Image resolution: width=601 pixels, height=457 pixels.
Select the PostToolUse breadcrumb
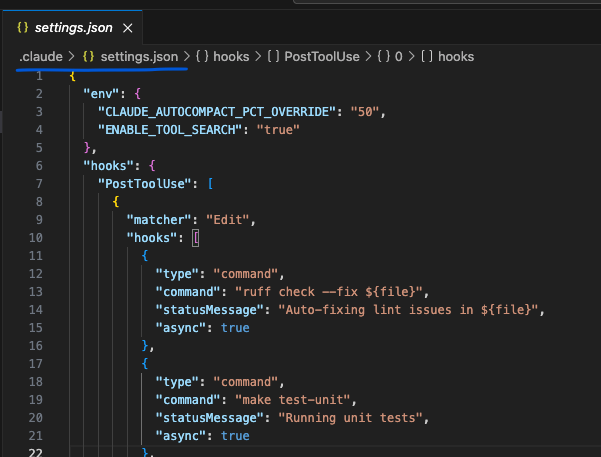(322, 57)
